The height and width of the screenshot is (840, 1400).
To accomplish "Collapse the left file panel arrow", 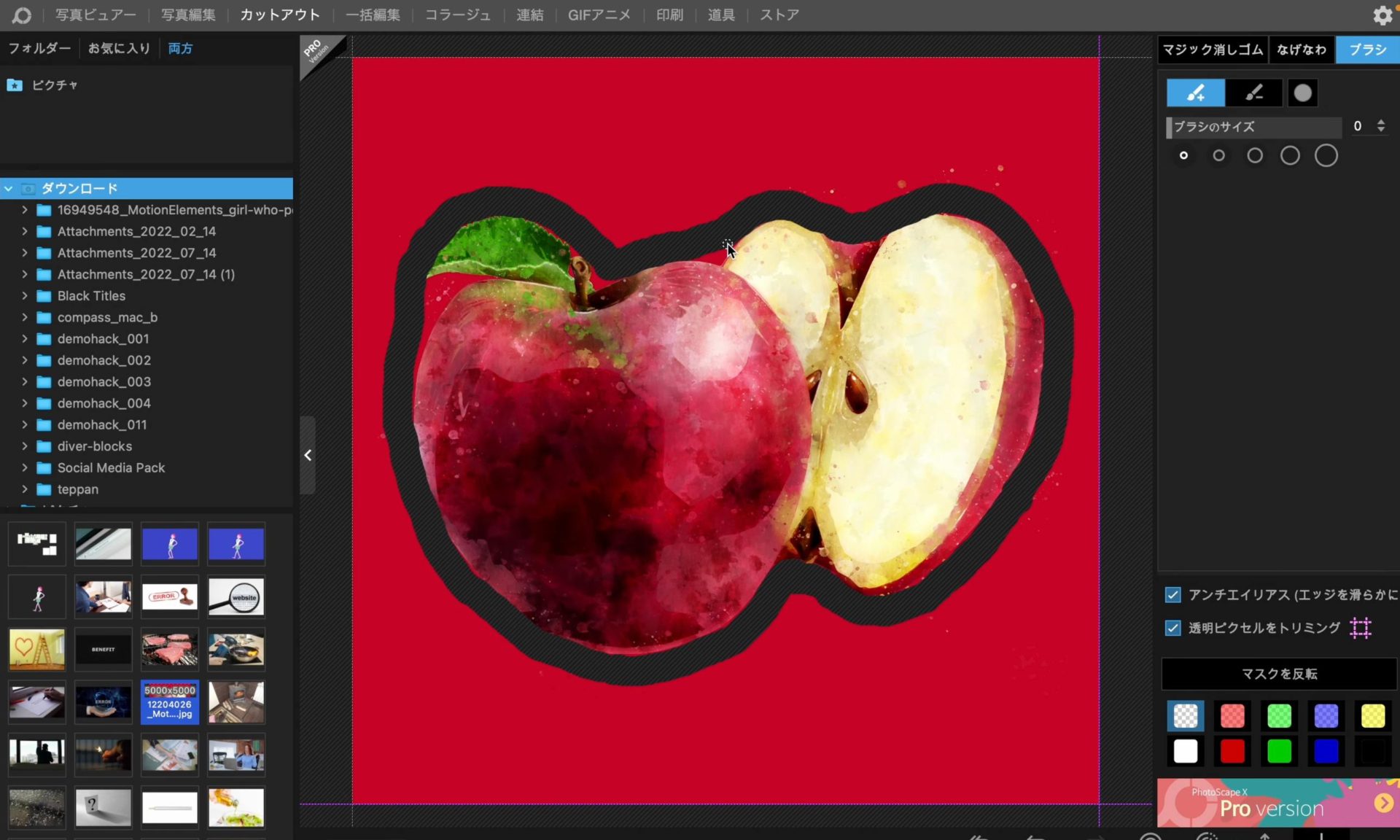I will point(308,456).
